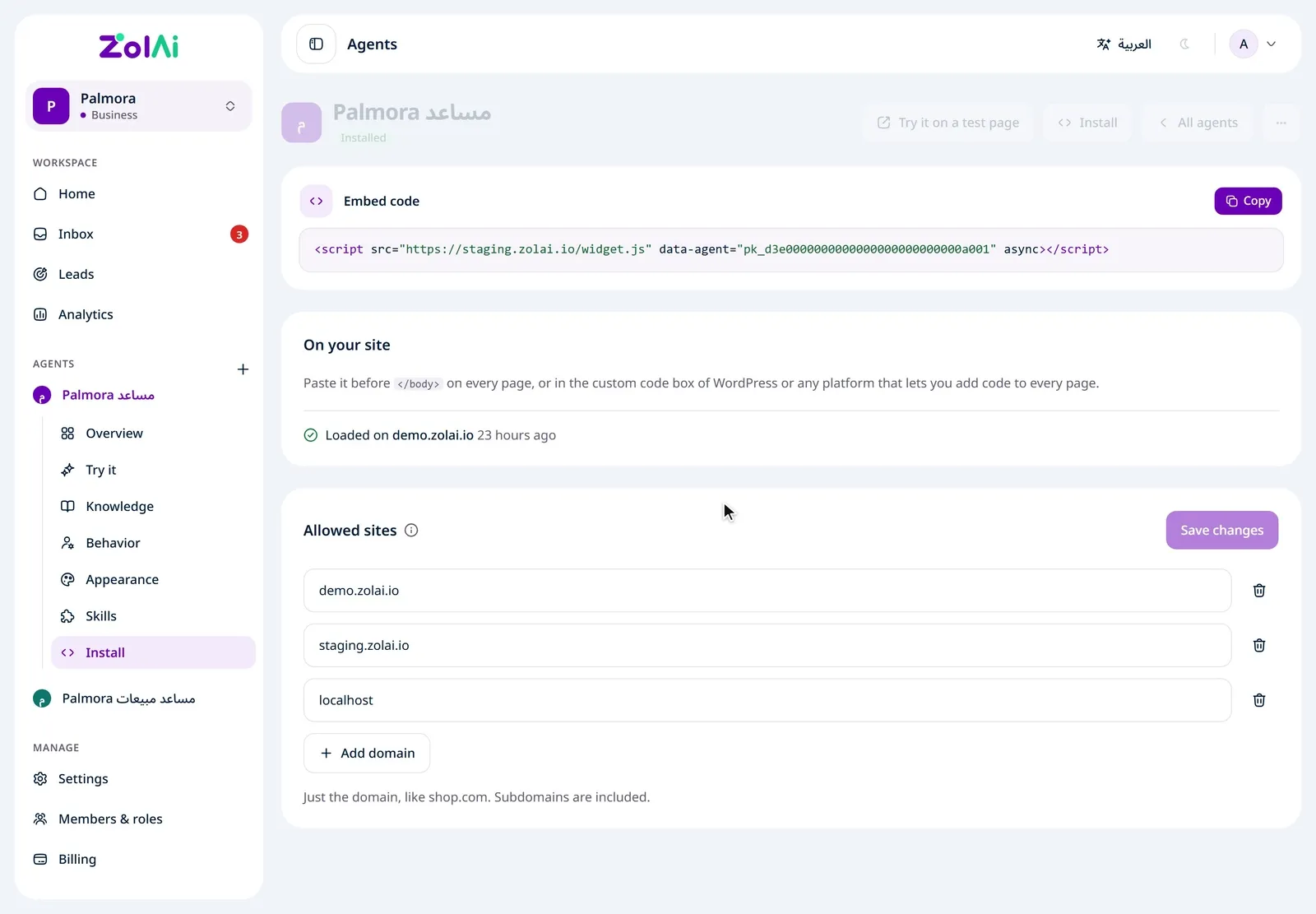This screenshot has height=914, width=1316.
Task: Select Install in agent submenu
Action: (x=153, y=652)
